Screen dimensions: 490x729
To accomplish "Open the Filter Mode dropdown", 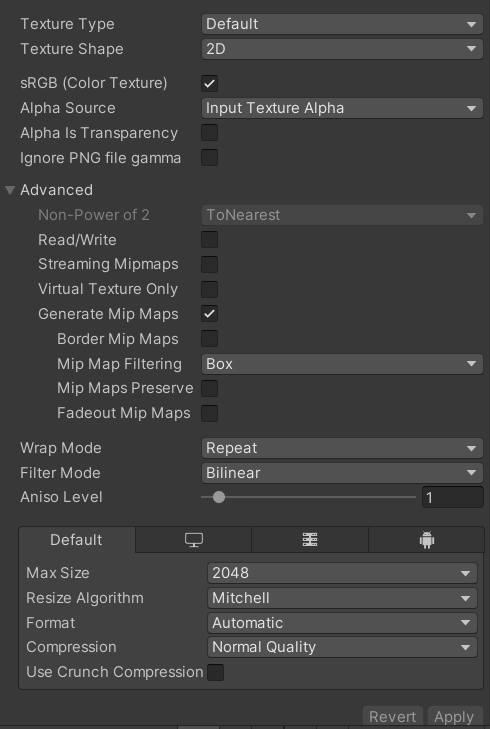I will point(342,473).
